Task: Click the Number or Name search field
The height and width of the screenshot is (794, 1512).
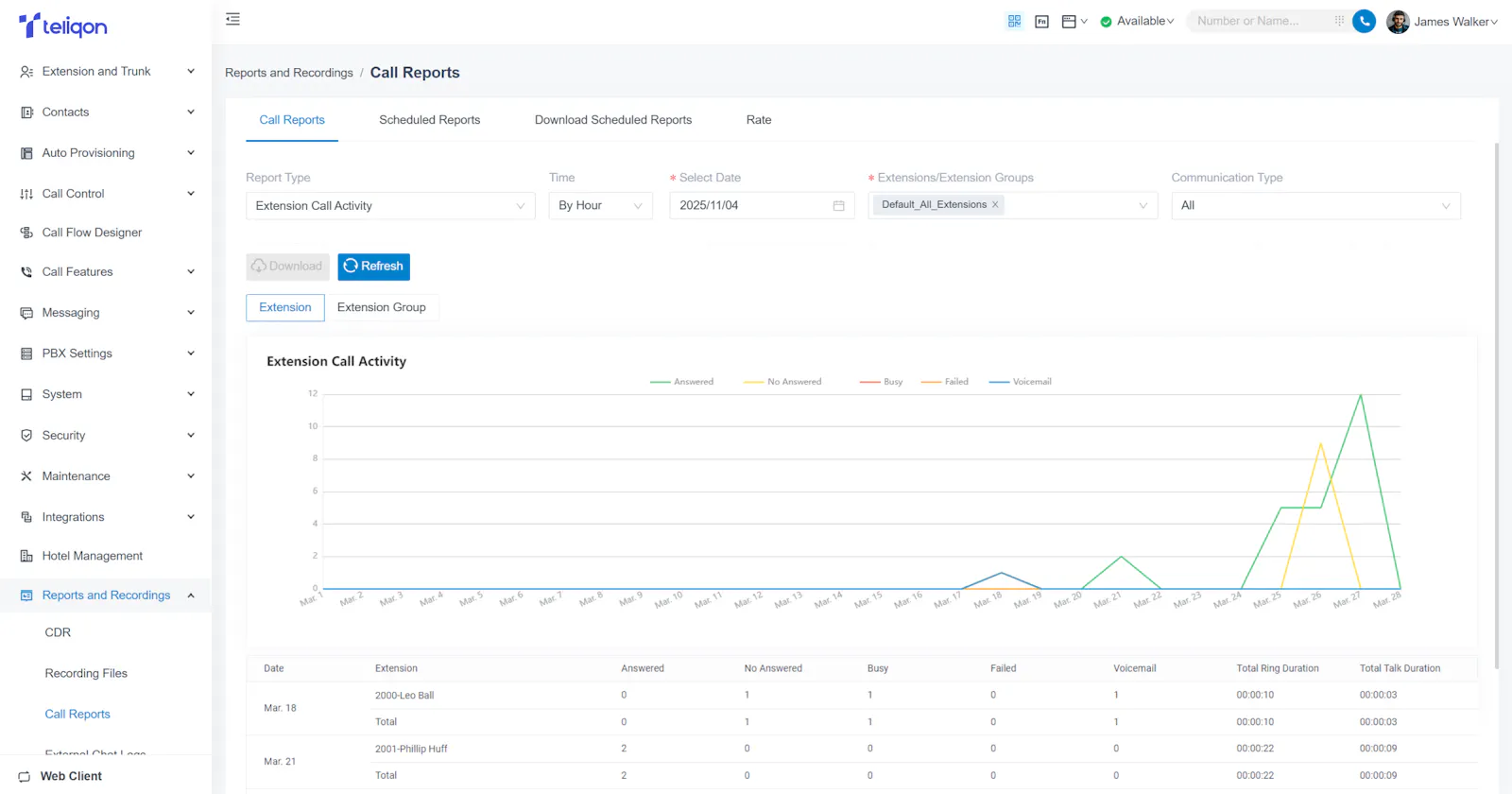Action: pyautogui.click(x=1259, y=21)
